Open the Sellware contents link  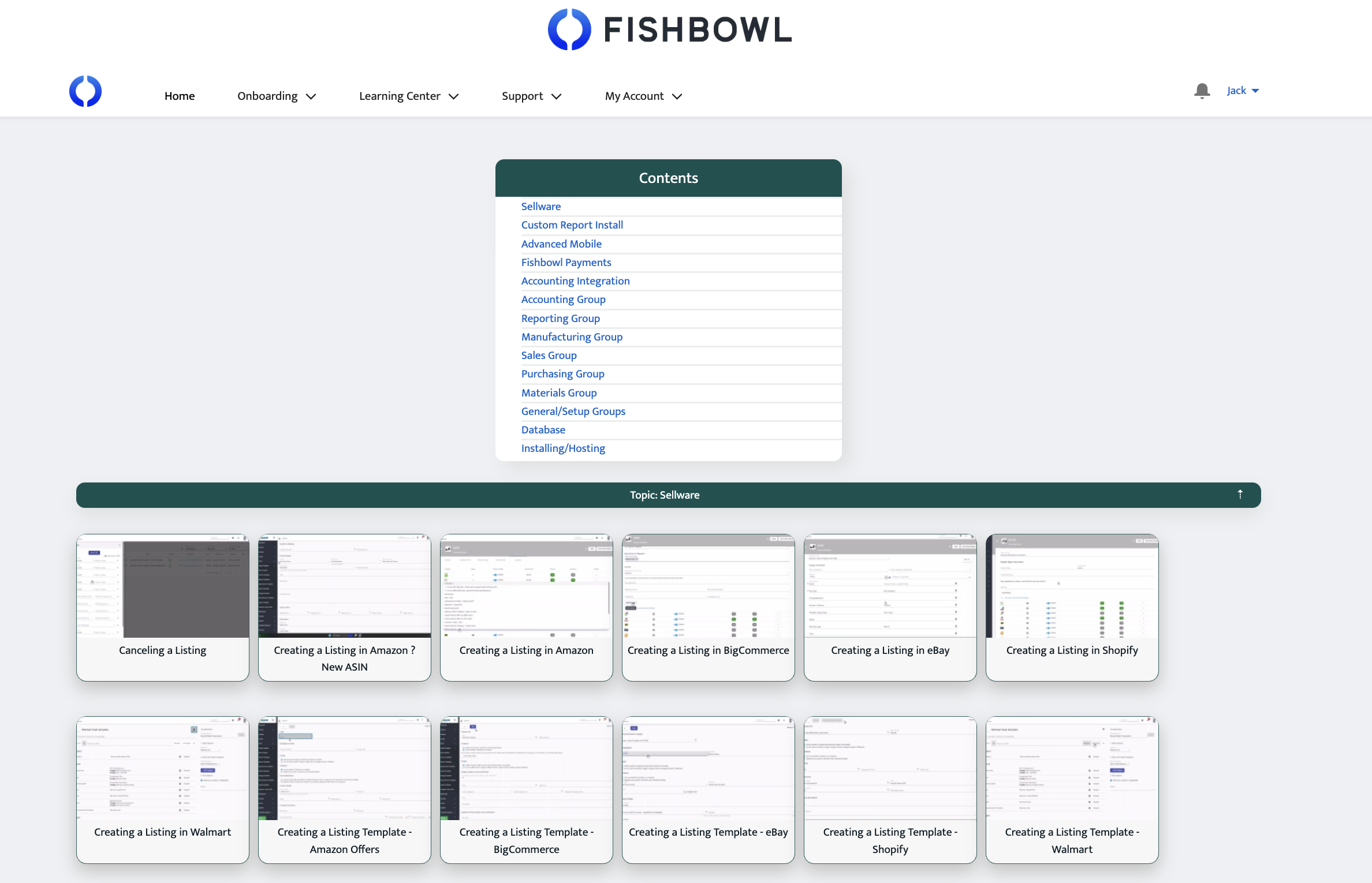[x=540, y=206]
